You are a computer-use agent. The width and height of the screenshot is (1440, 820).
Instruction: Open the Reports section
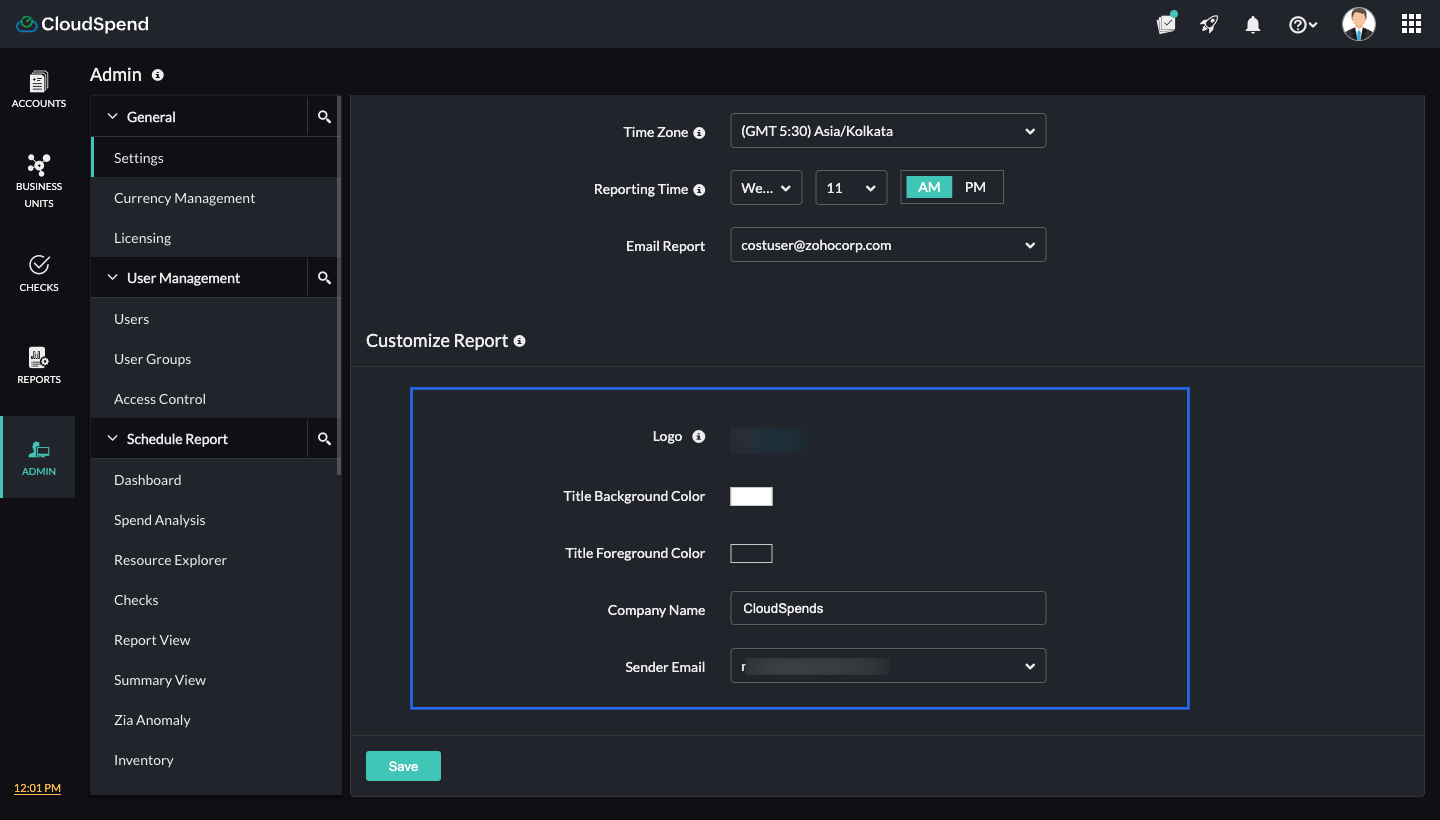pos(38,364)
